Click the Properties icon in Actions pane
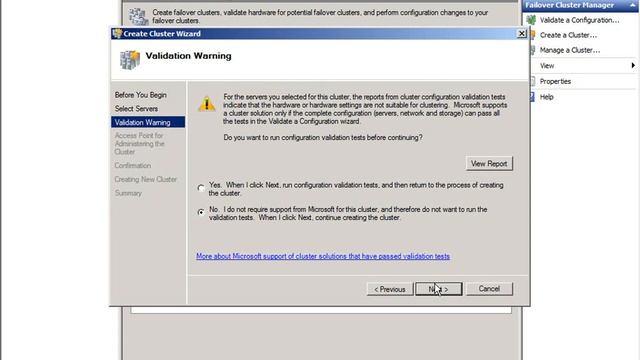Image resolution: width=640 pixels, height=360 pixels. [x=532, y=81]
